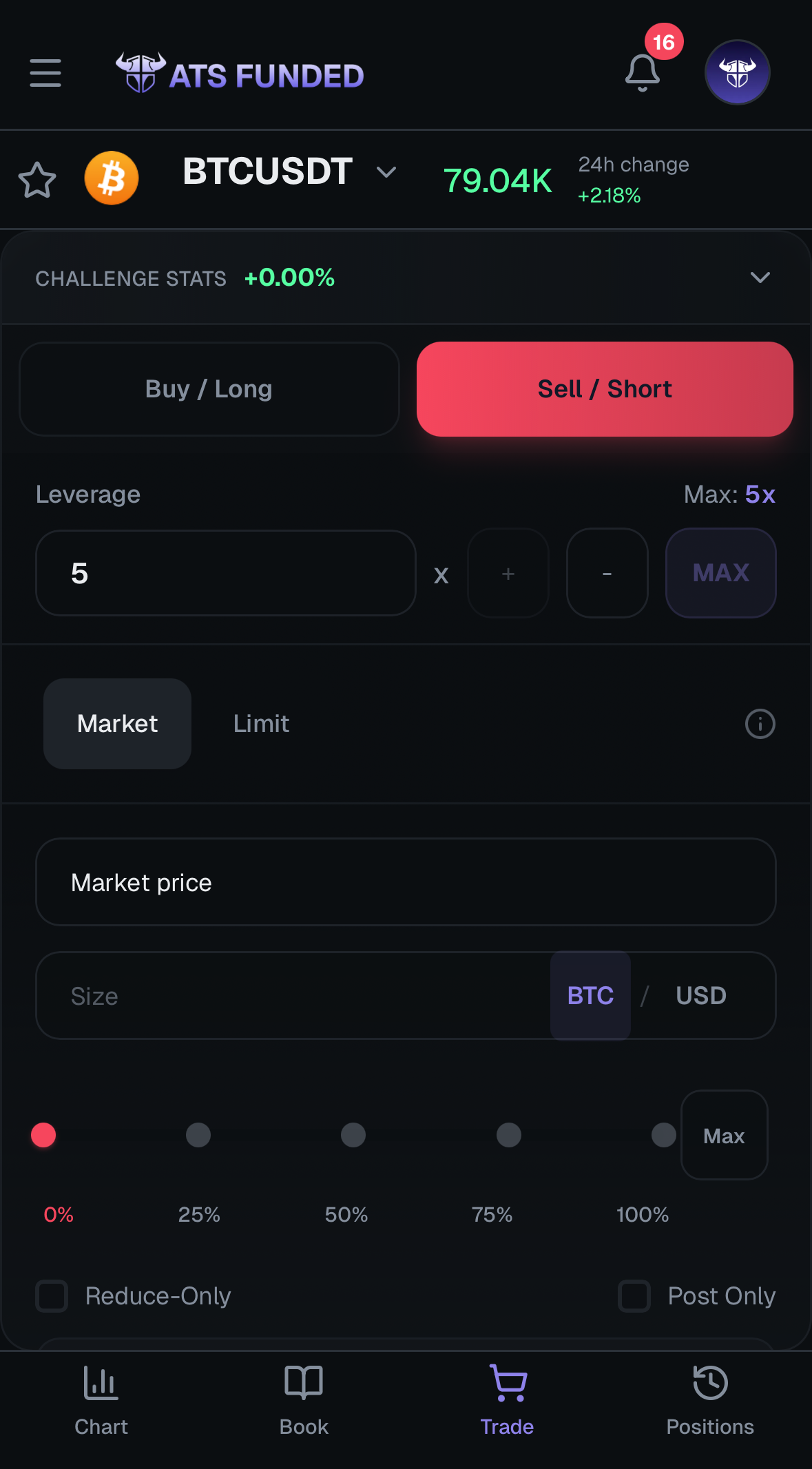Enable the Reduce-Only checkbox
Screen dimensions: 812x1469
click(x=52, y=1296)
